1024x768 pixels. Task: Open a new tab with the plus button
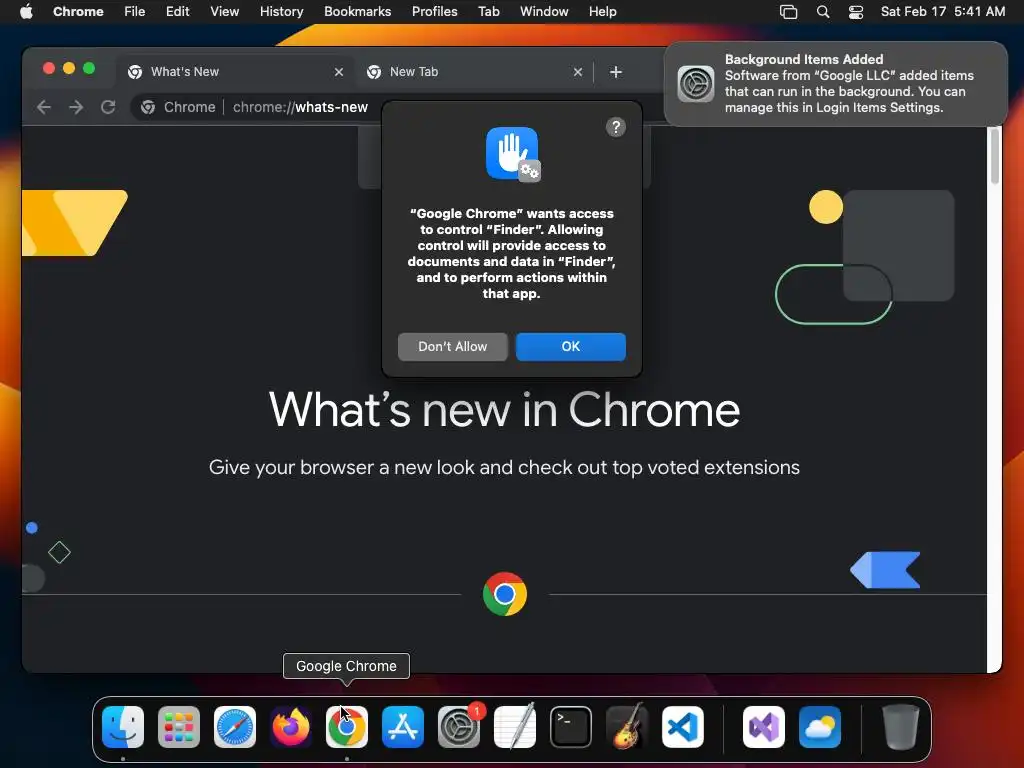tap(615, 72)
